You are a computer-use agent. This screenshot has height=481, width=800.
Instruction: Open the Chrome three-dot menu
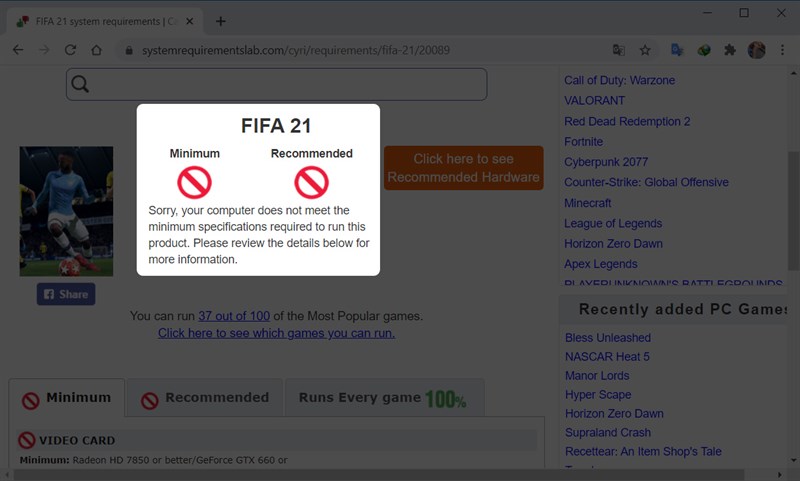click(783, 50)
